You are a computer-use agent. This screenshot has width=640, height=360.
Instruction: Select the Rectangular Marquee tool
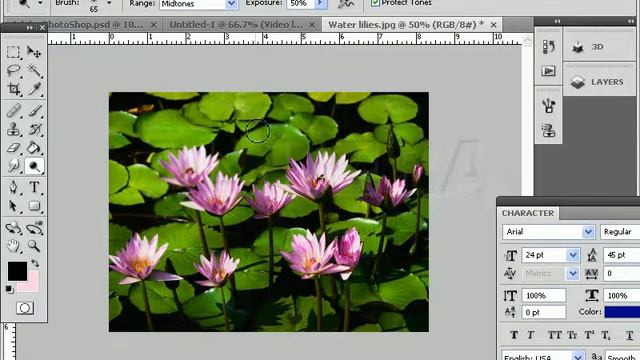(x=13, y=52)
